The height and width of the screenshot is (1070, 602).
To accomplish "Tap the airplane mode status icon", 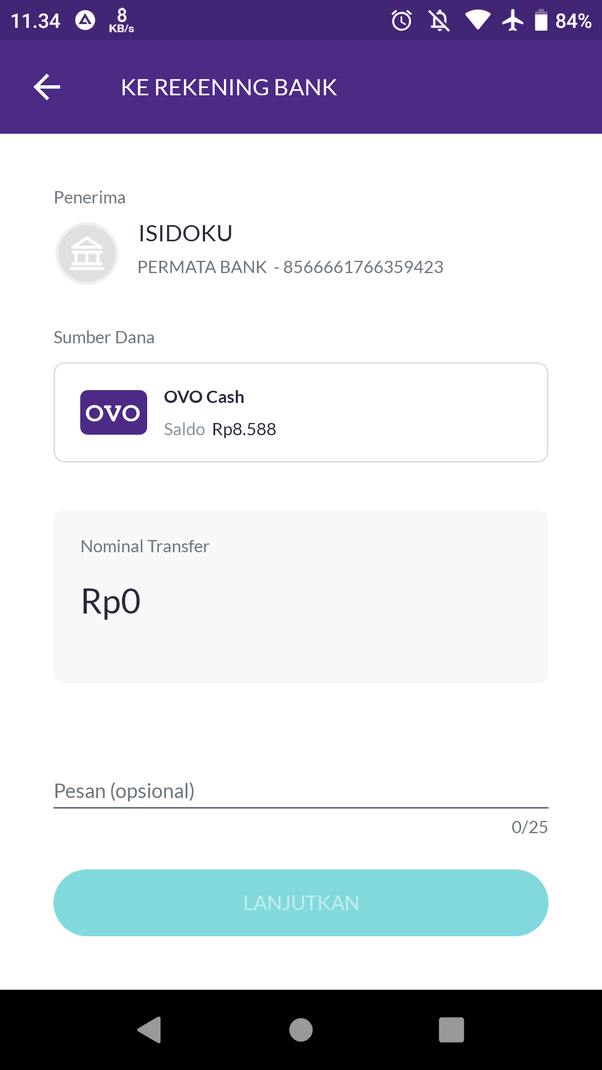I will (x=513, y=20).
